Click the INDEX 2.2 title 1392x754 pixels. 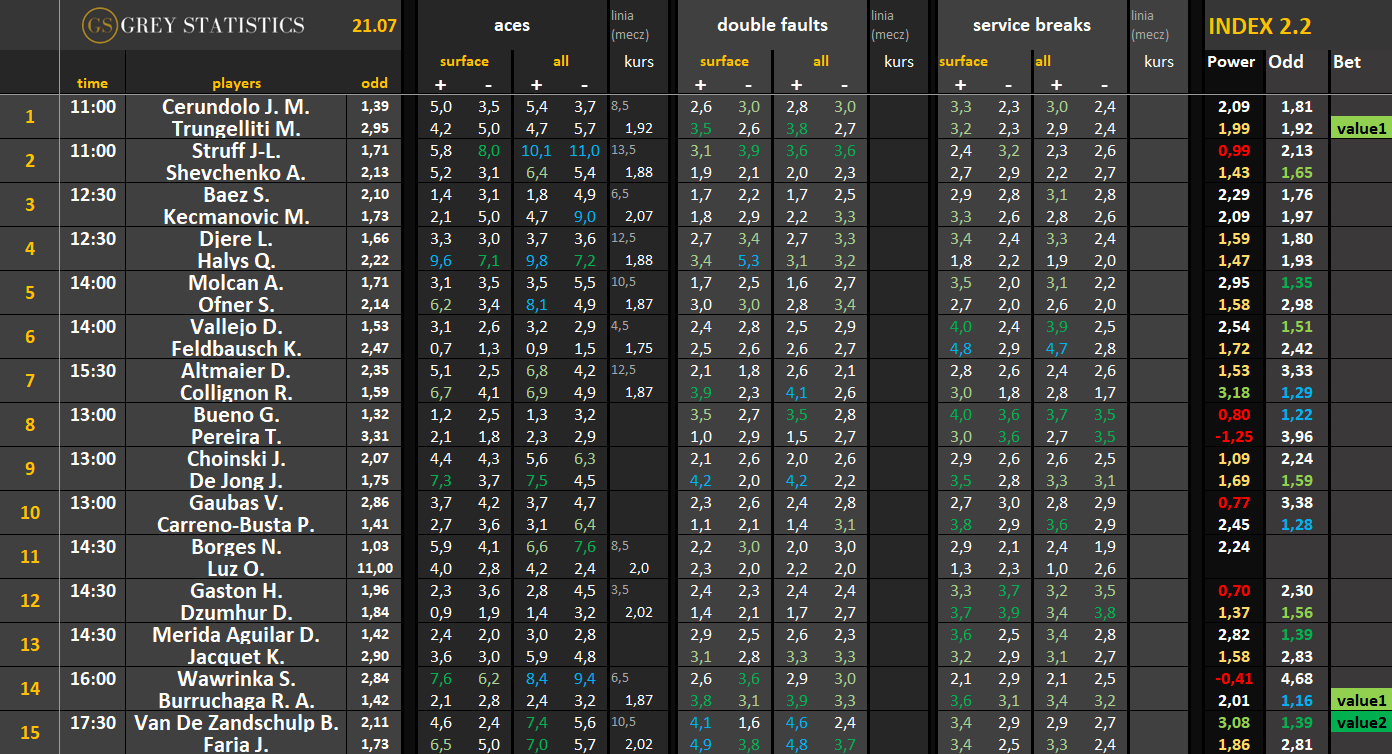click(1259, 27)
